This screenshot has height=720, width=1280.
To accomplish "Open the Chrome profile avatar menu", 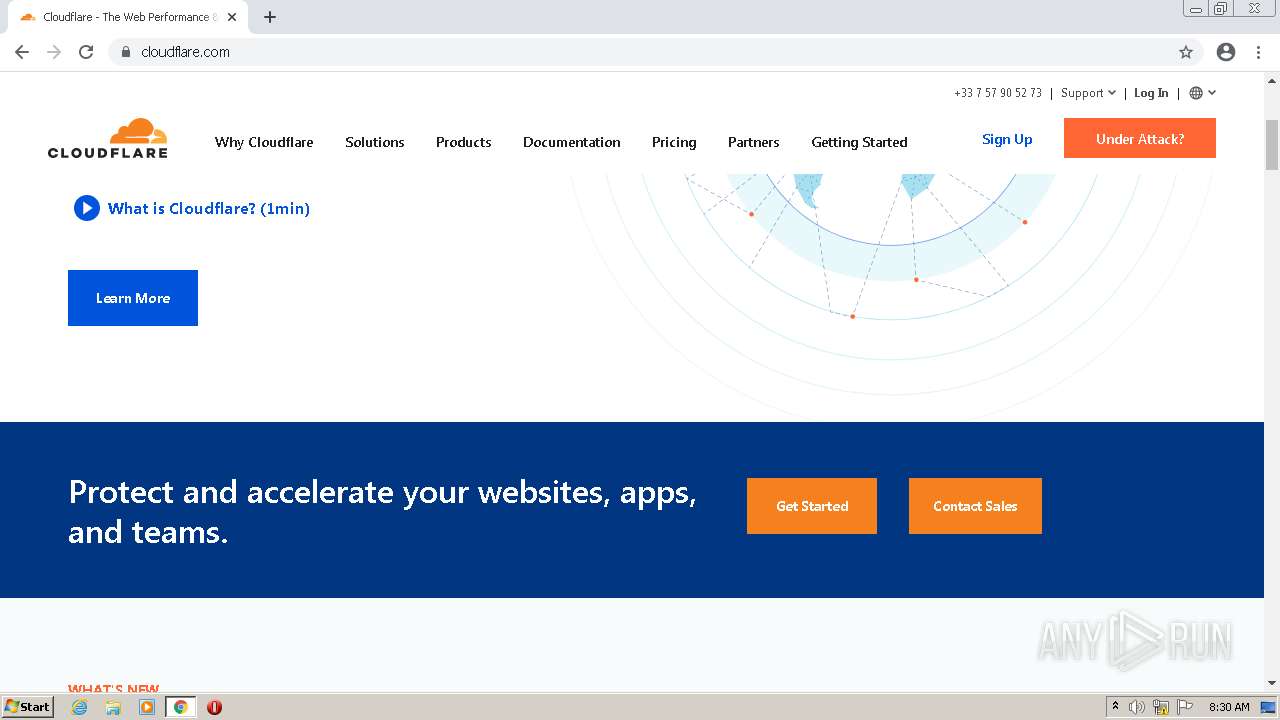I will click(x=1226, y=52).
